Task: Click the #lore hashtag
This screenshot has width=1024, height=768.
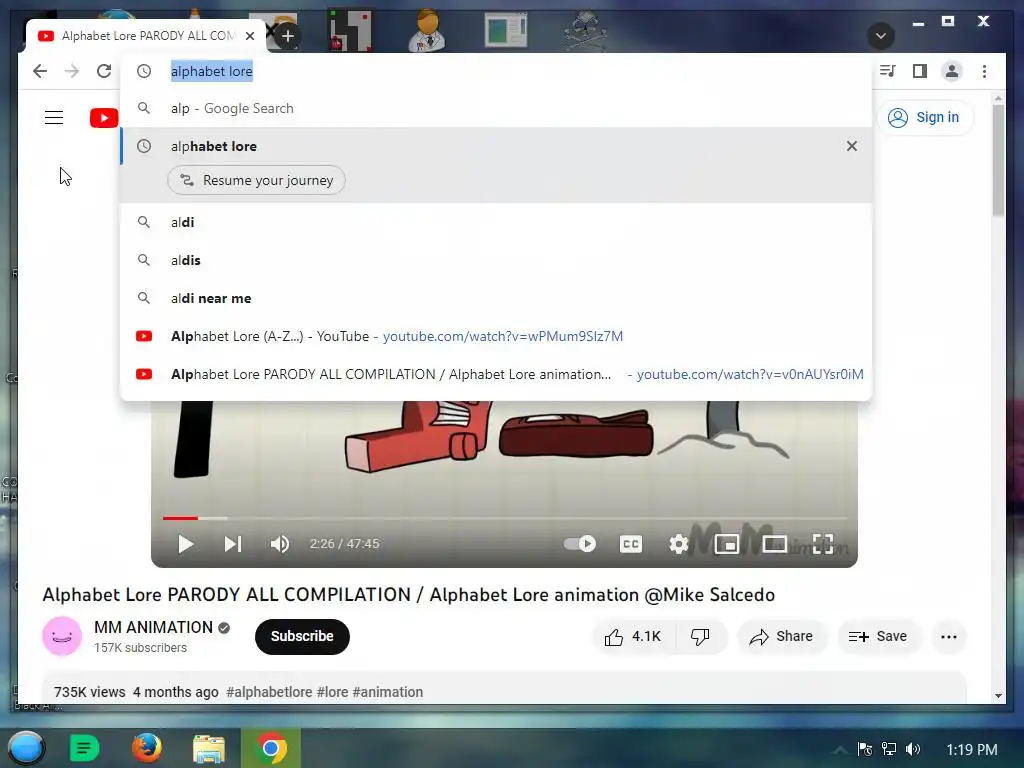Action: 332,692
